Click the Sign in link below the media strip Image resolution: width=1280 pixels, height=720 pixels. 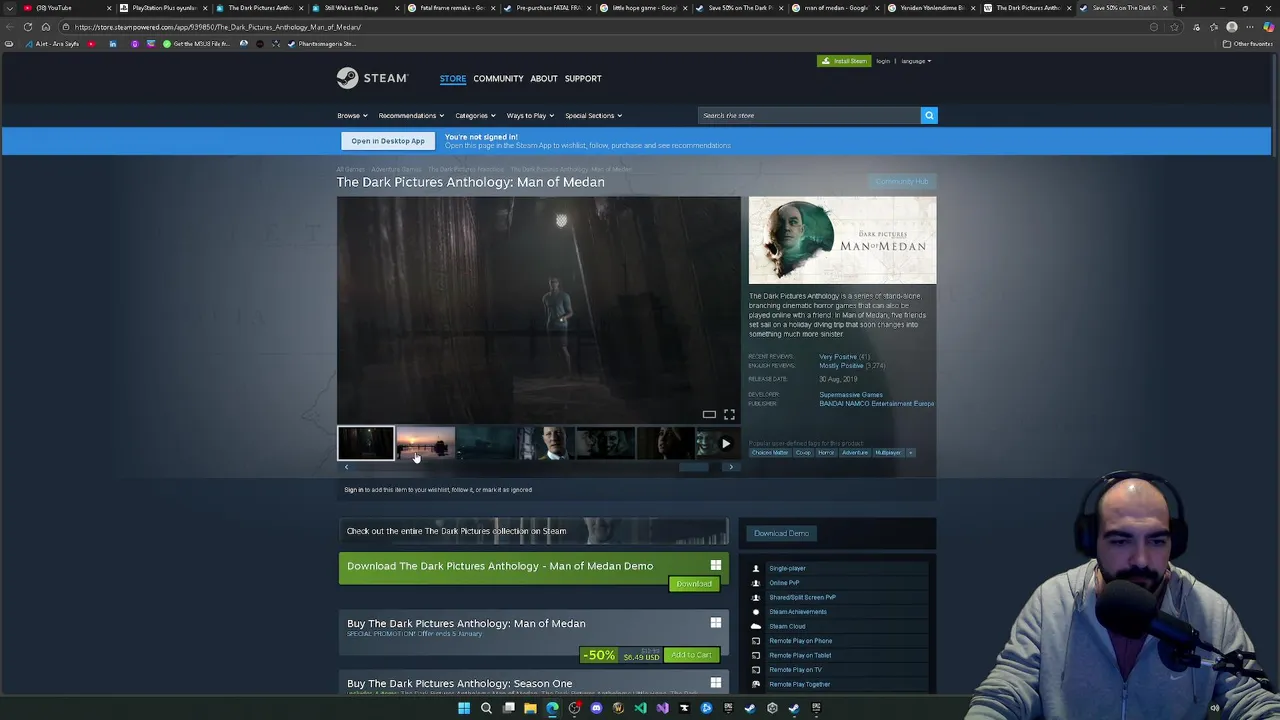354,490
